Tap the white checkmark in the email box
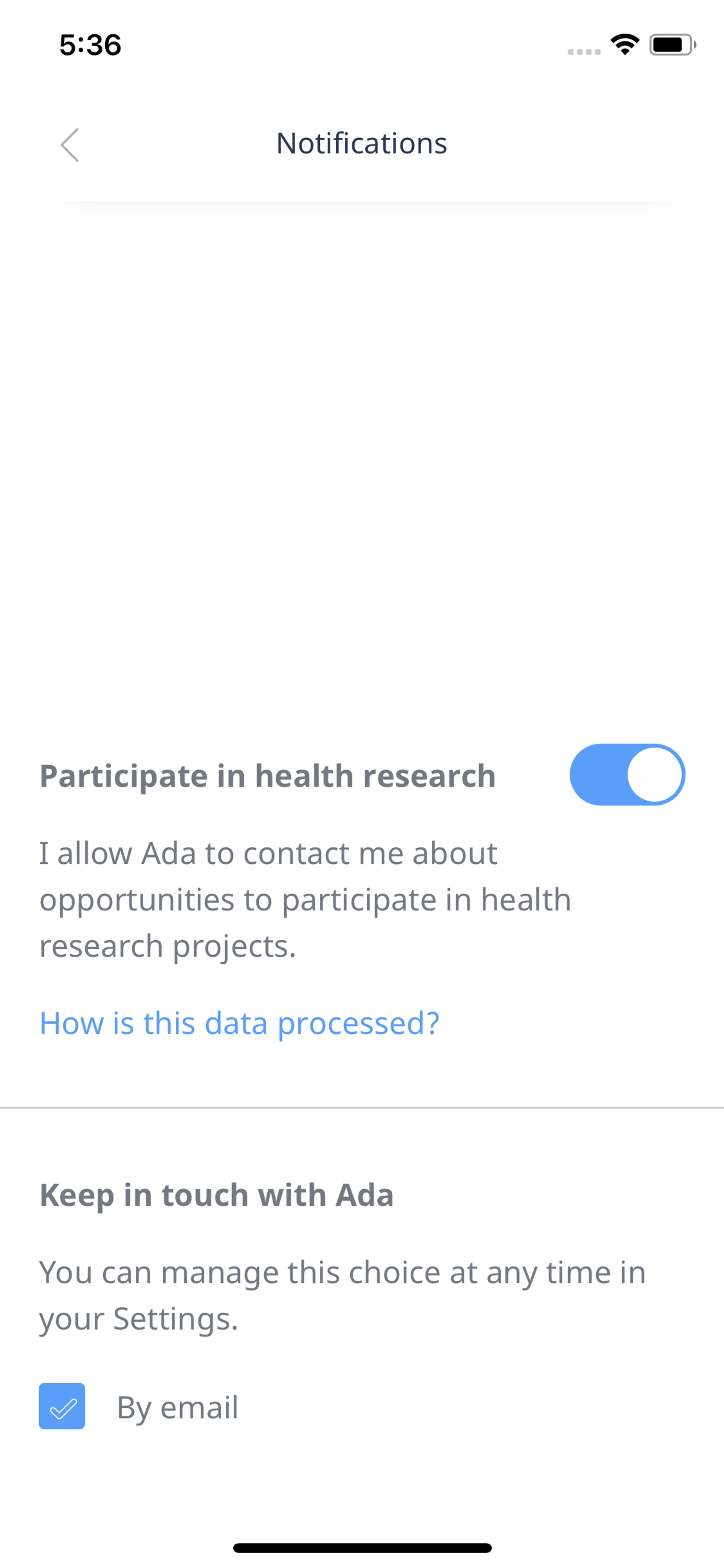 tap(63, 1408)
